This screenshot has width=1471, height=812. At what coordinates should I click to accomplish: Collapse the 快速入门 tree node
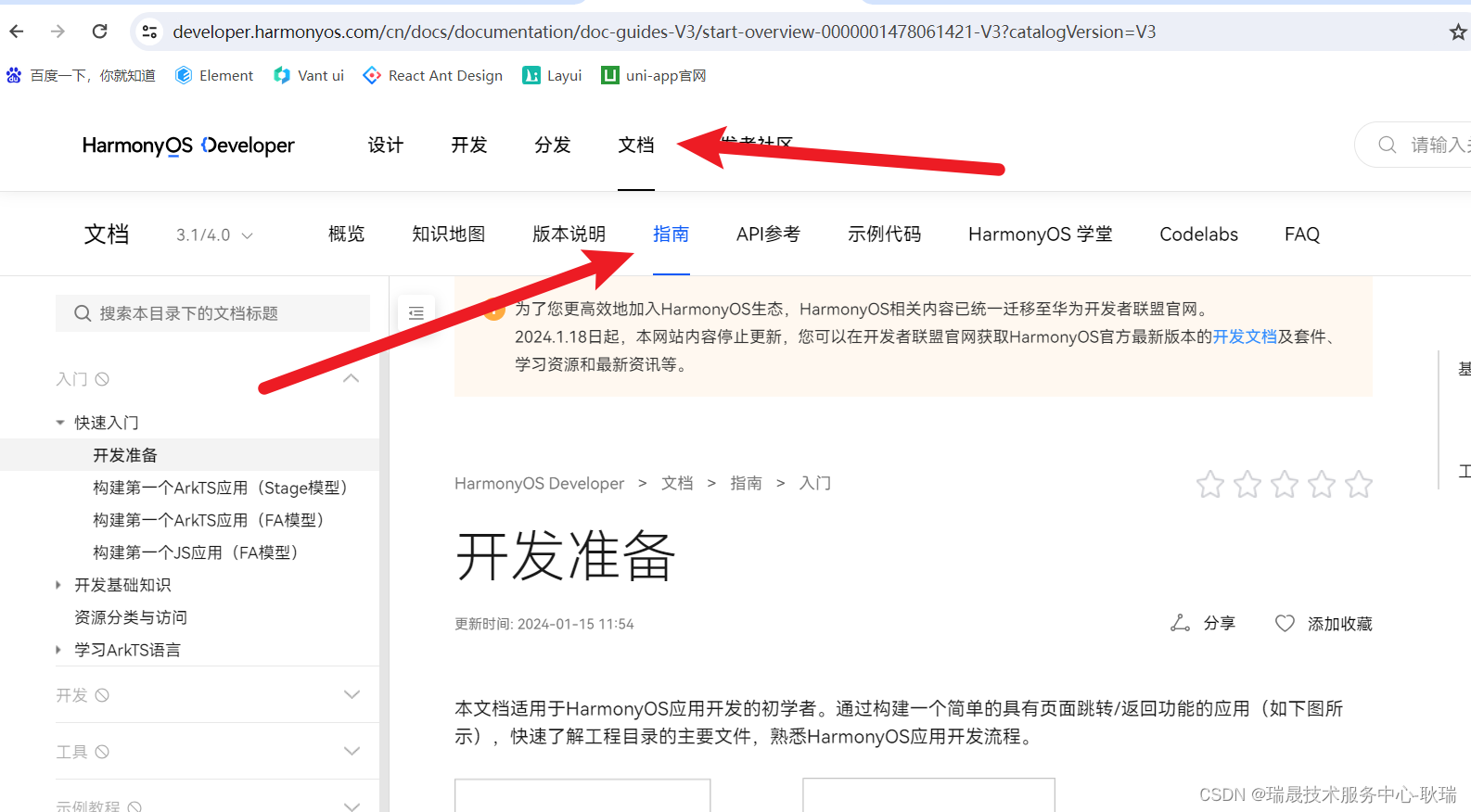click(60, 423)
